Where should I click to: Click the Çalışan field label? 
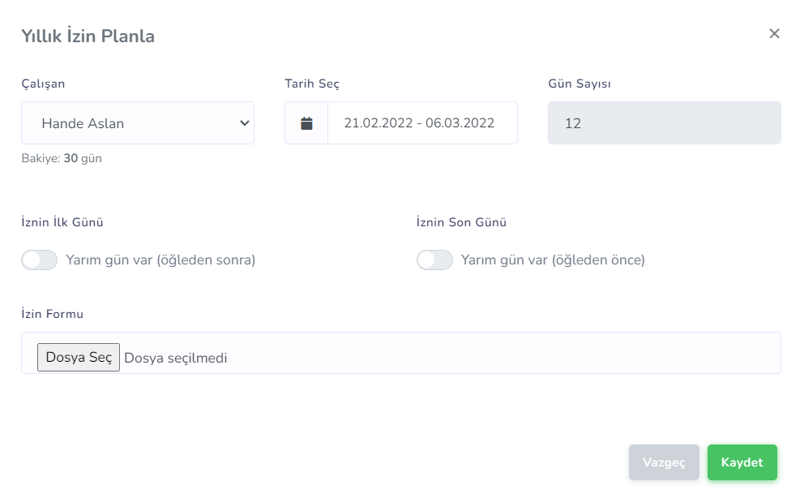tap(43, 84)
